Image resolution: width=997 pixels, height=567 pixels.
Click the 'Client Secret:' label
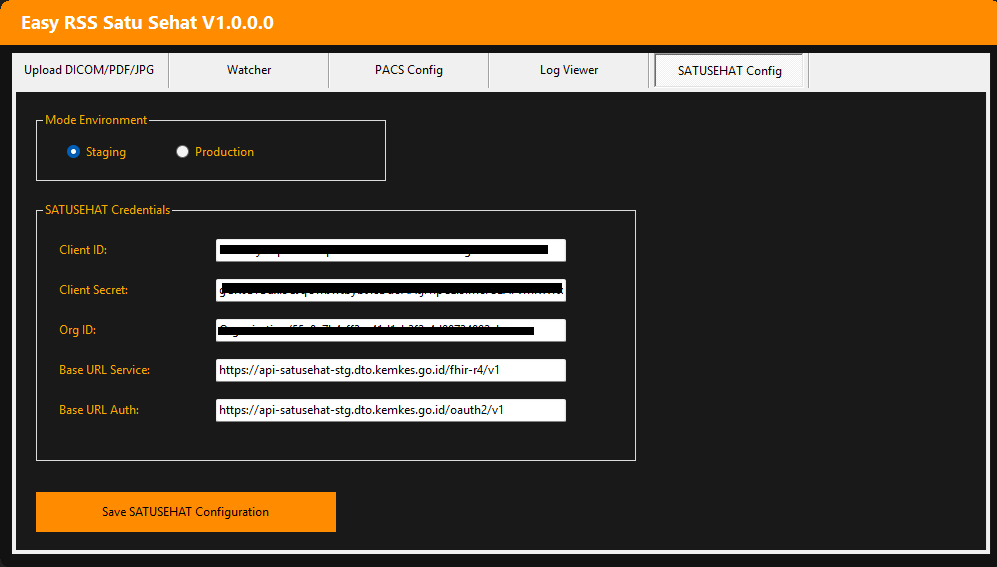coord(93,290)
